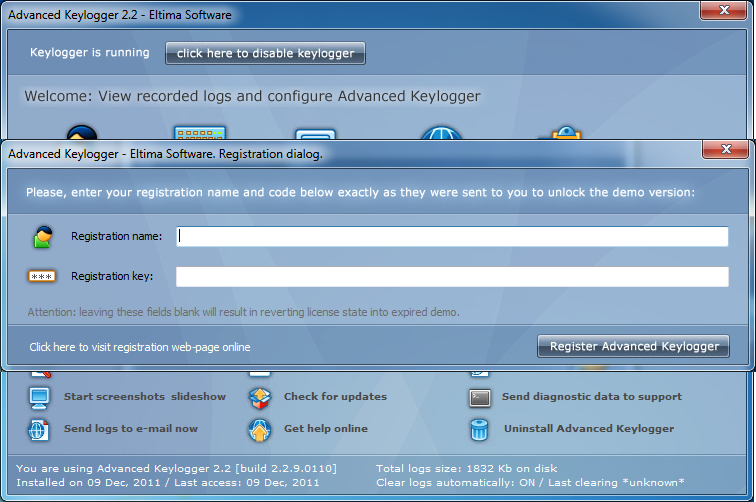Viewport: 756px width, 502px height.
Task: Close the main Advanced Keylogger window
Action: 725,11
